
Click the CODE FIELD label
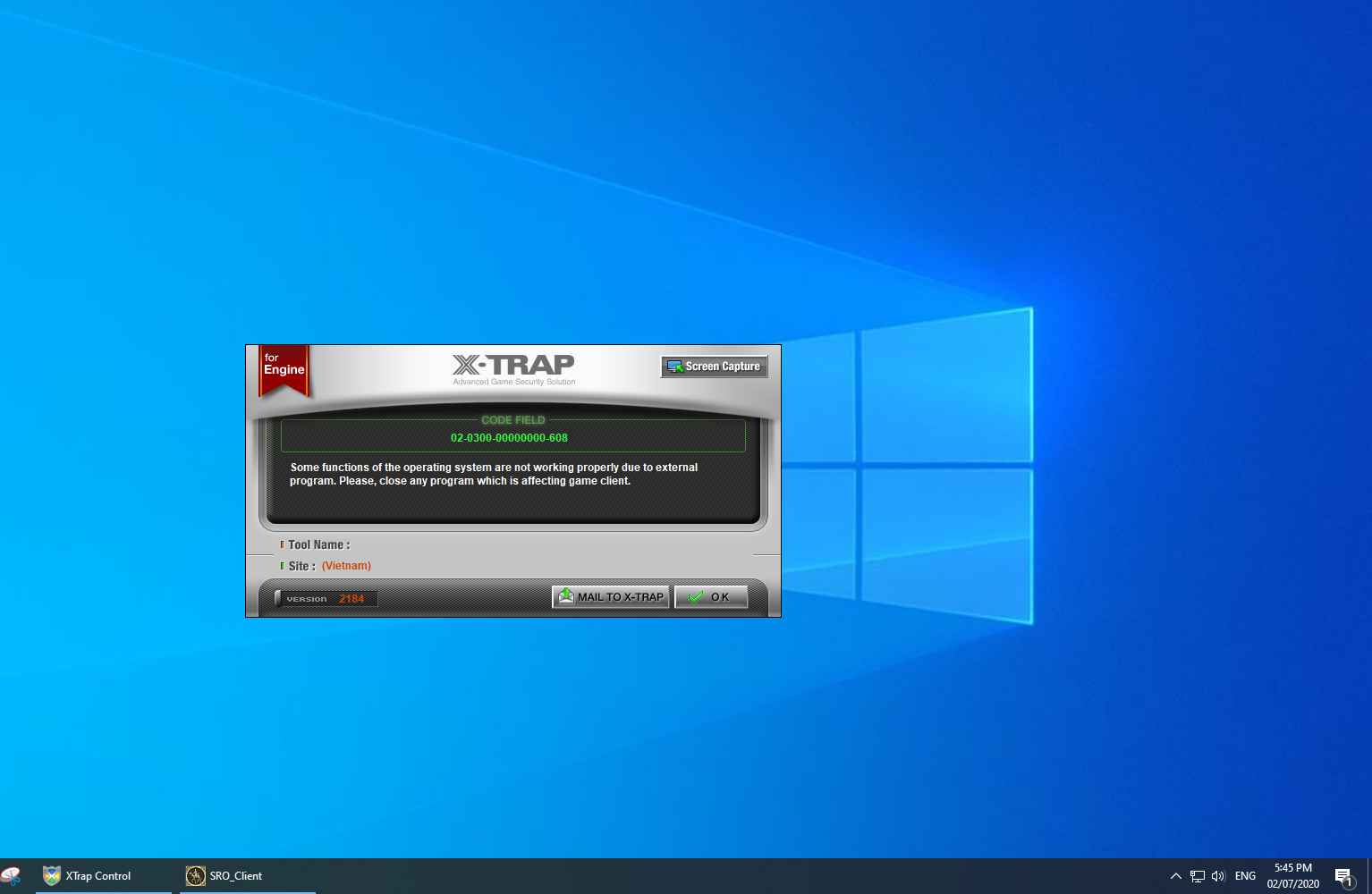coord(512,420)
